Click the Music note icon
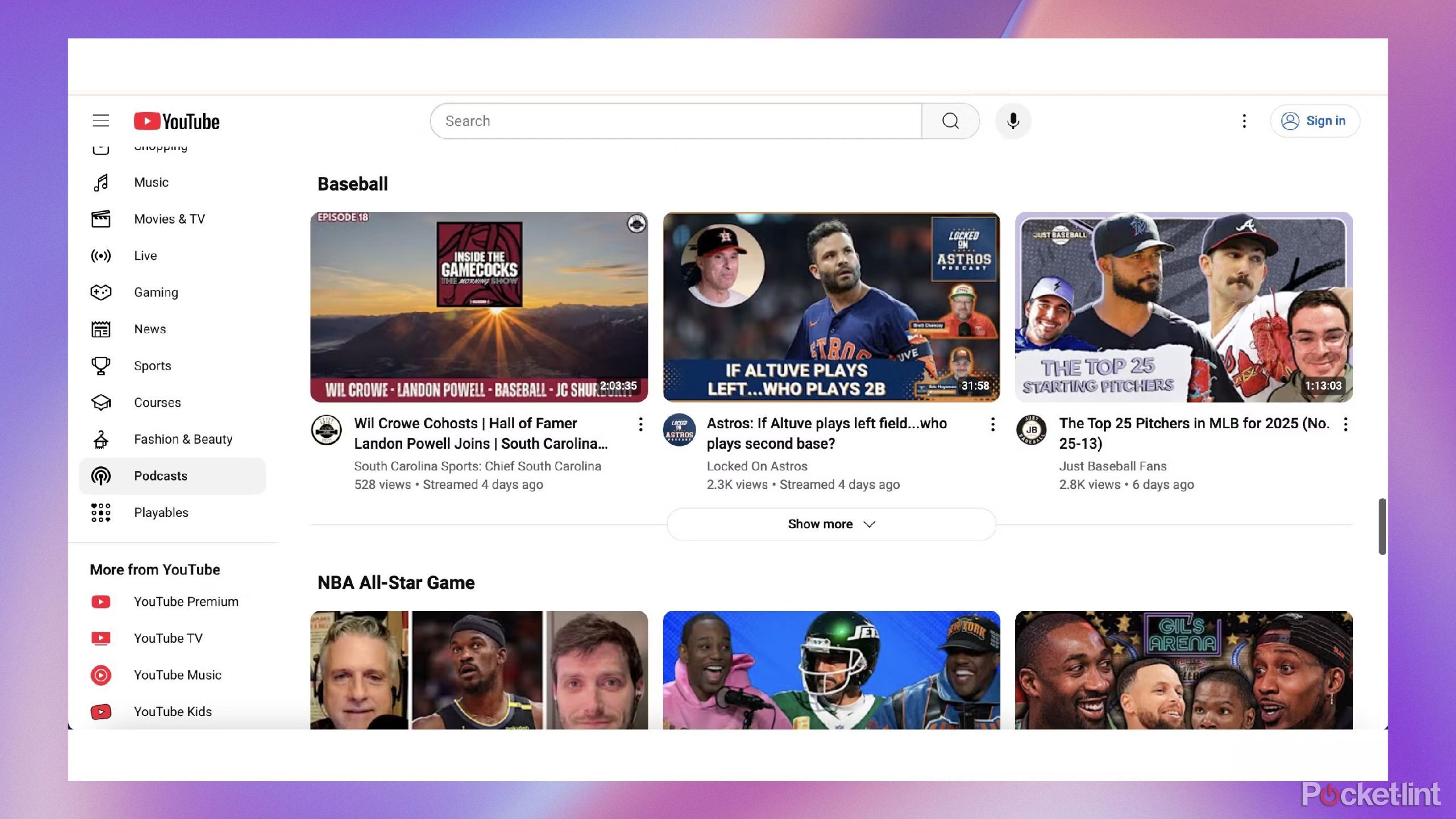The image size is (1456, 819). tap(101, 183)
